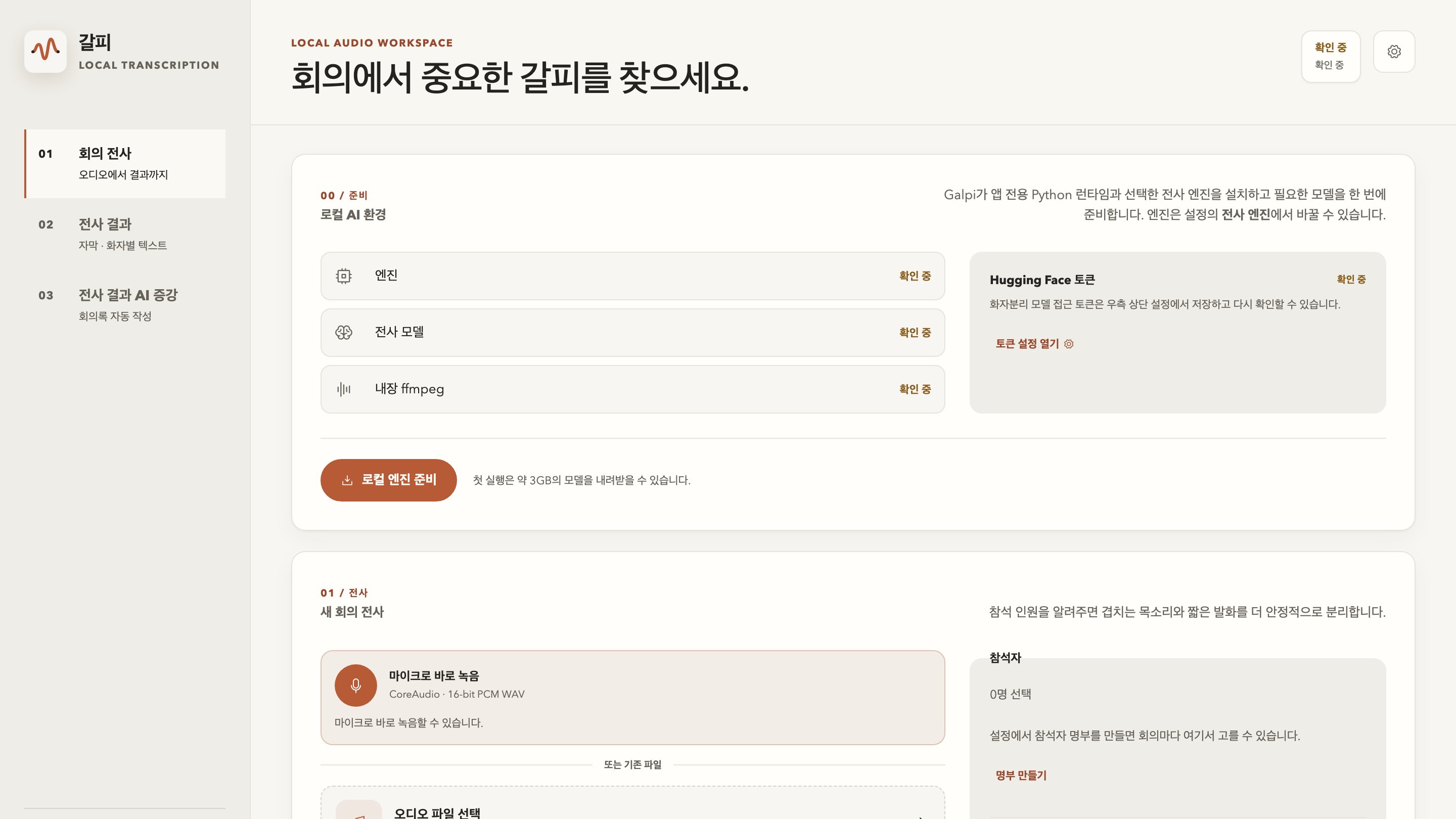Click the 내장 ffmpeg row 확인 중 status
1456x819 pixels.
tap(915, 389)
